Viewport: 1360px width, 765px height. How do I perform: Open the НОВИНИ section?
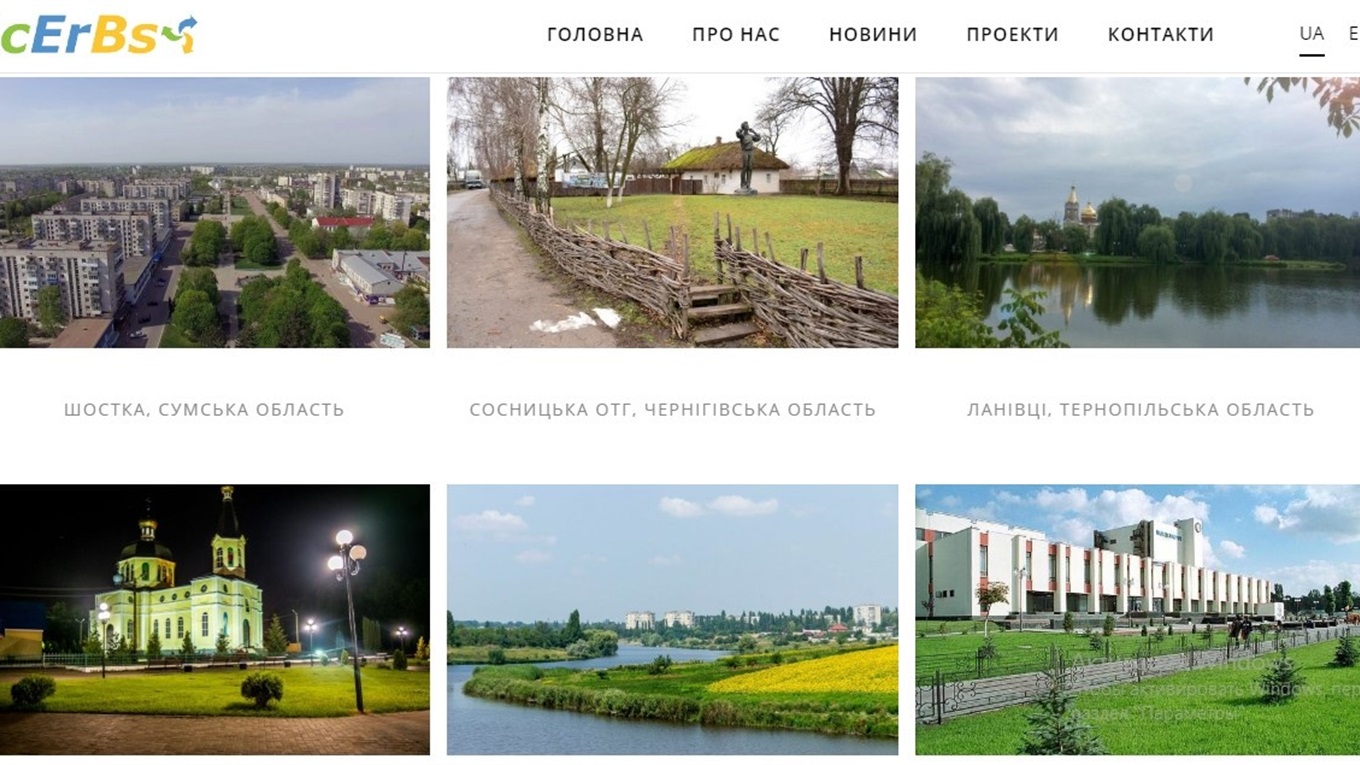(873, 34)
